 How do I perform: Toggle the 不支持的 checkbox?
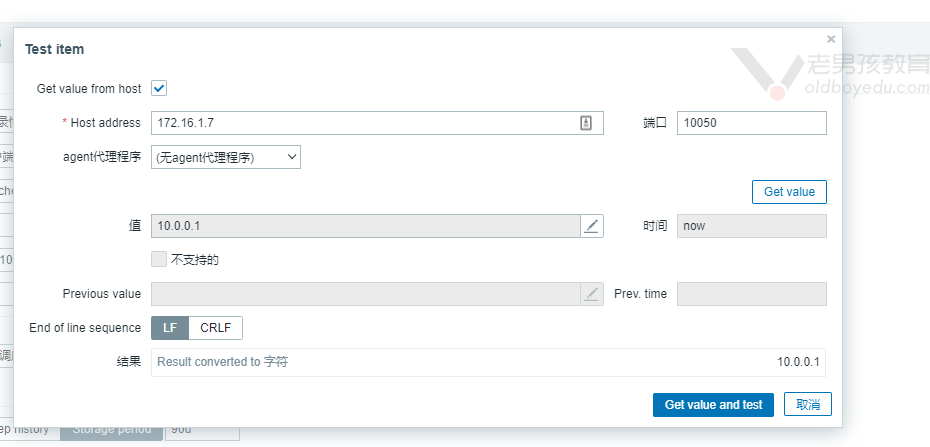click(159, 259)
